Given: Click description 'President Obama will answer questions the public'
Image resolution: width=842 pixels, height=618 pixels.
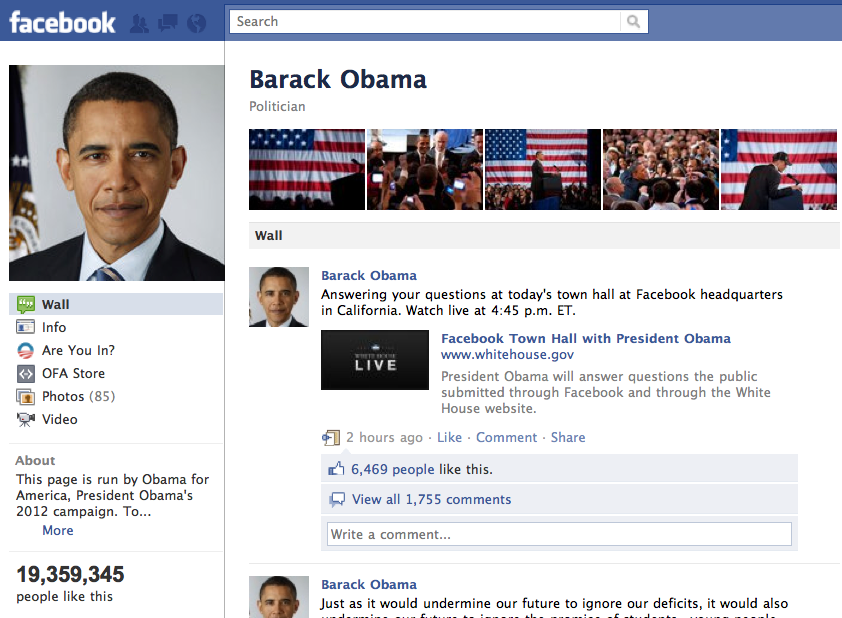Looking at the screenshot, I should point(599,376).
